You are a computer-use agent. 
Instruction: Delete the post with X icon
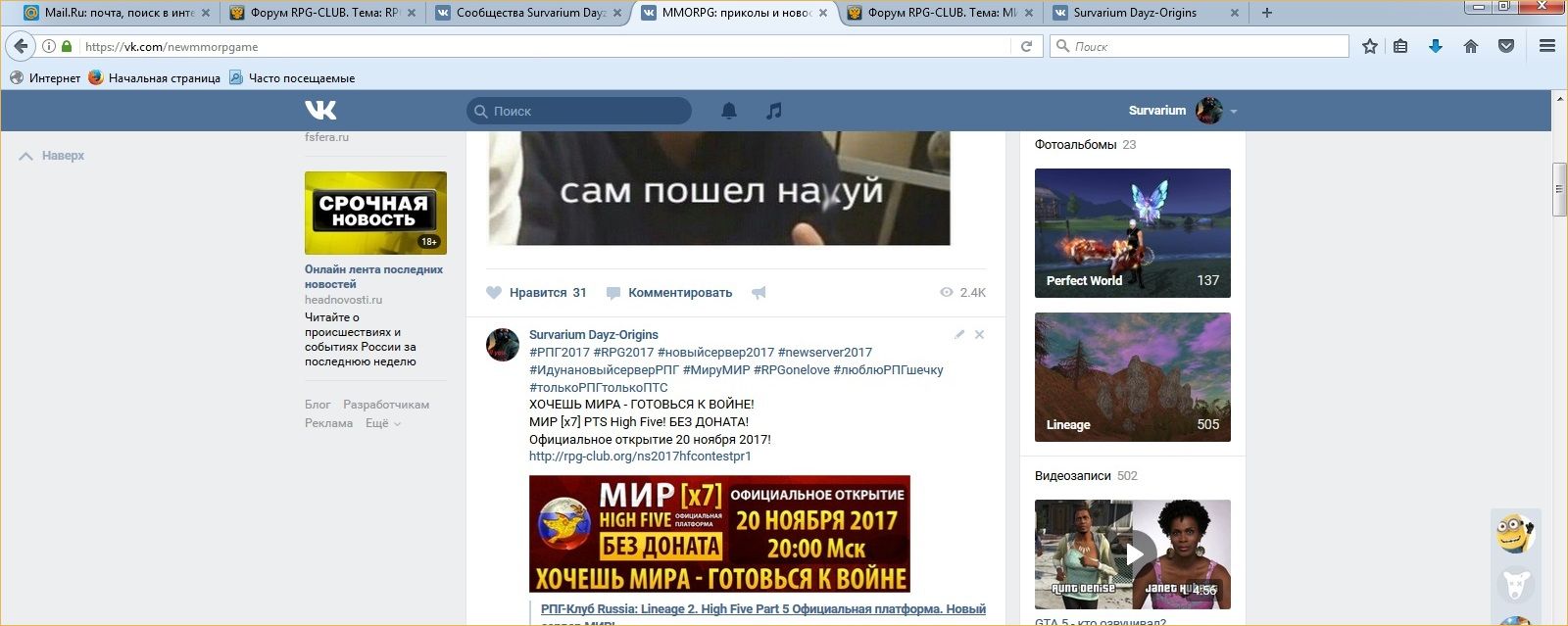[x=979, y=334]
